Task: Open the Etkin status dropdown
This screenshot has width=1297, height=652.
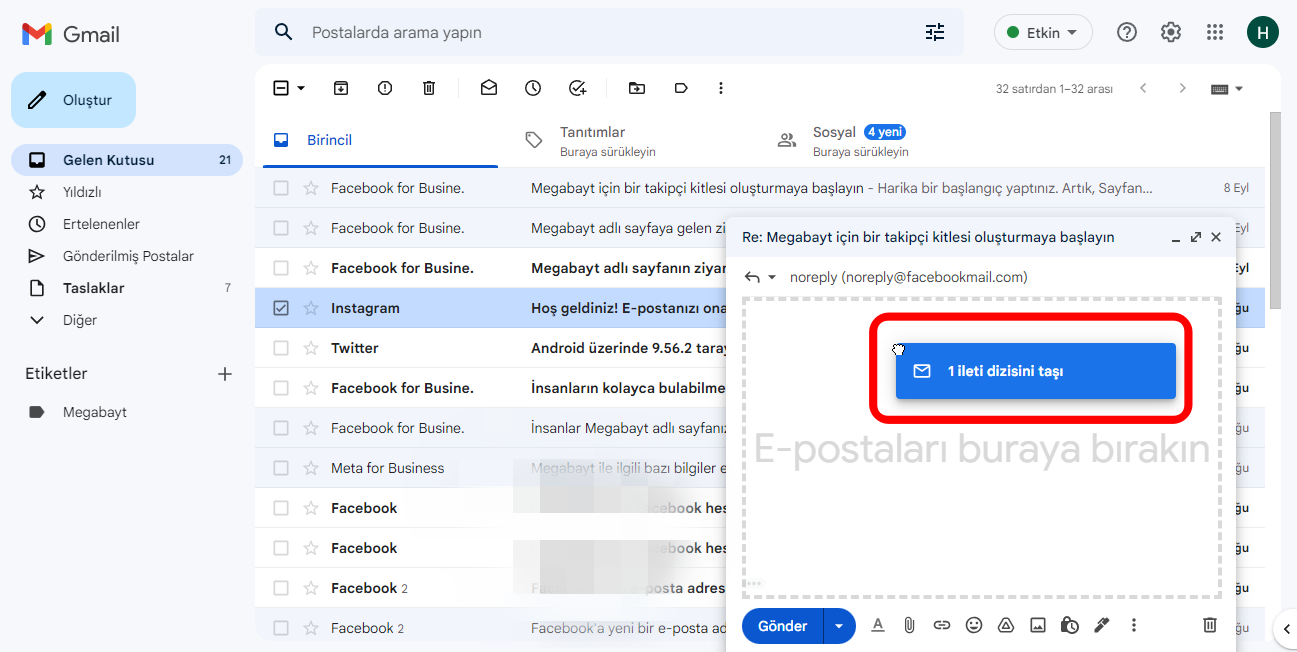Action: (x=1043, y=32)
